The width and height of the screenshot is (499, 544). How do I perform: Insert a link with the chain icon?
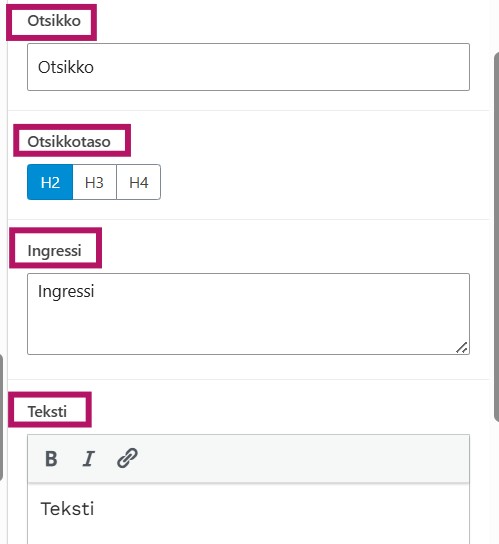tap(127, 458)
